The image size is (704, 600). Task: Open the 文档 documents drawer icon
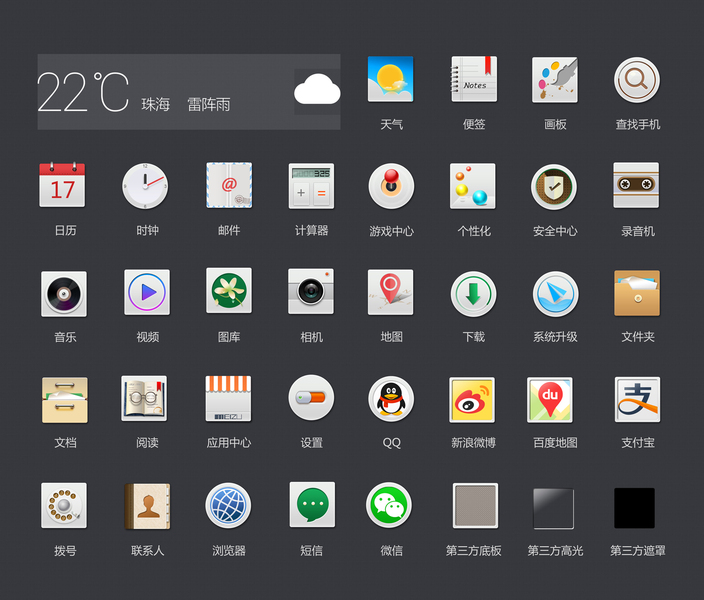pyautogui.click(x=65, y=400)
